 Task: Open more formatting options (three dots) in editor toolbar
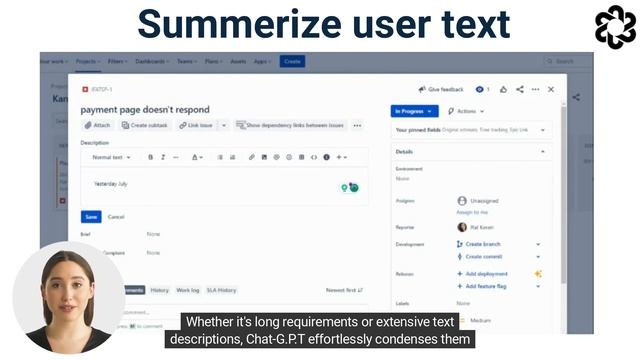point(176,157)
